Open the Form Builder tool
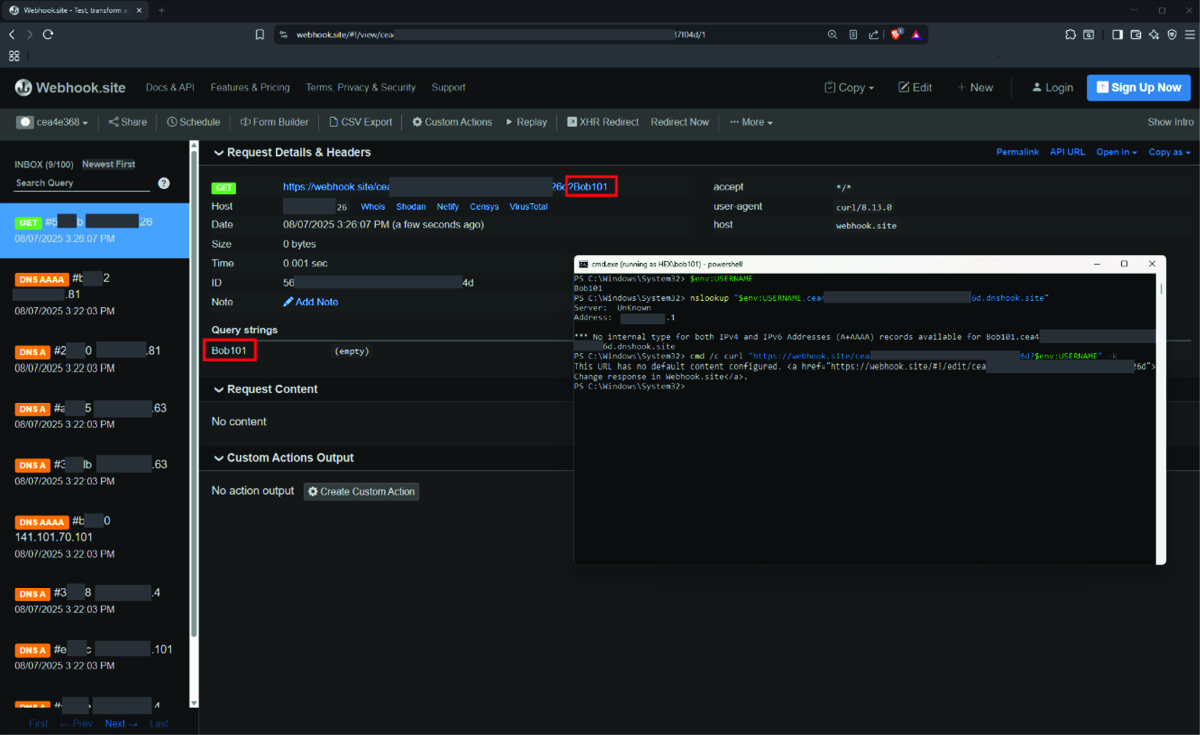This screenshot has width=1200, height=735. point(274,122)
